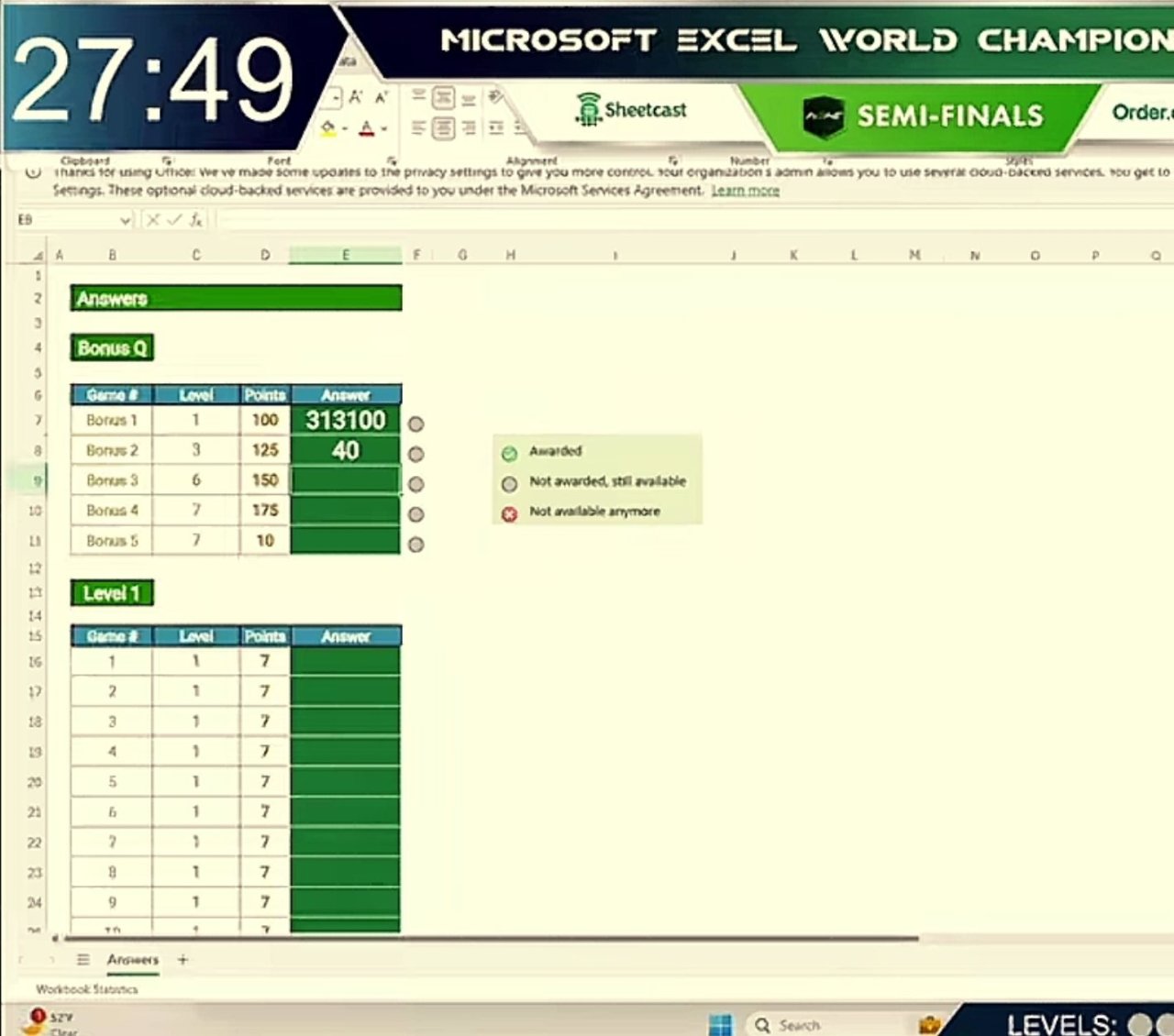The image size is (1174, 1036).
Task: Set middle vertical alignment
Action: point(443,98)
